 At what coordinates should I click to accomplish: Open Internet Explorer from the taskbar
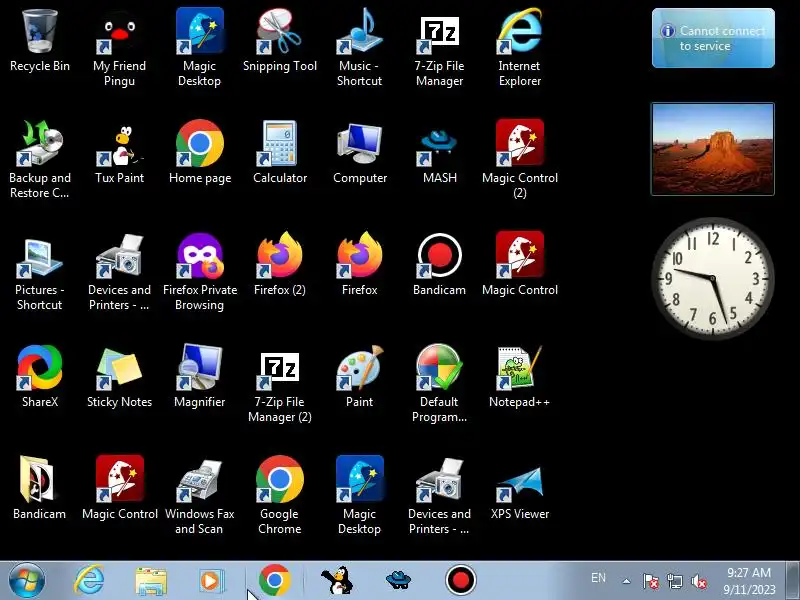[x=89, y=581]
